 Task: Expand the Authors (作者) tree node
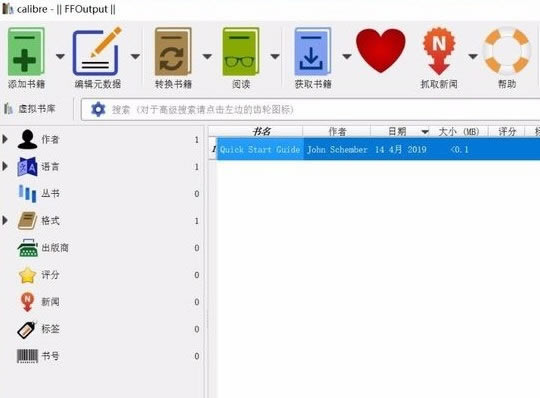tap(5, 139)
